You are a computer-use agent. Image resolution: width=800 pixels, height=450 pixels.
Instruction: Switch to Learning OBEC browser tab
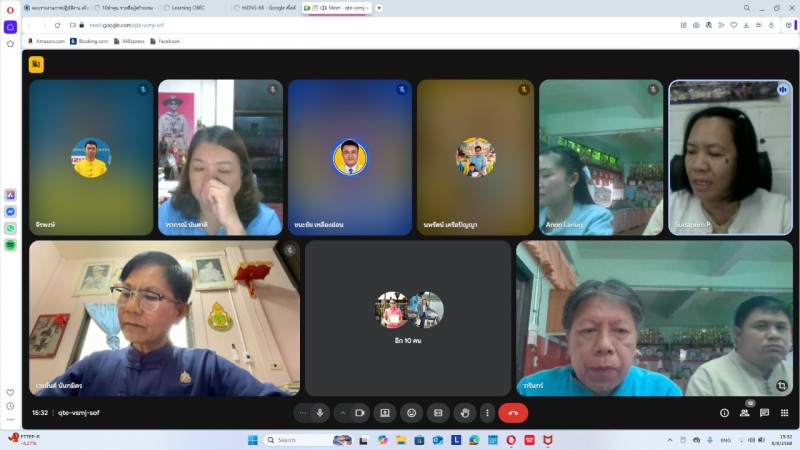tap(196, 8)
